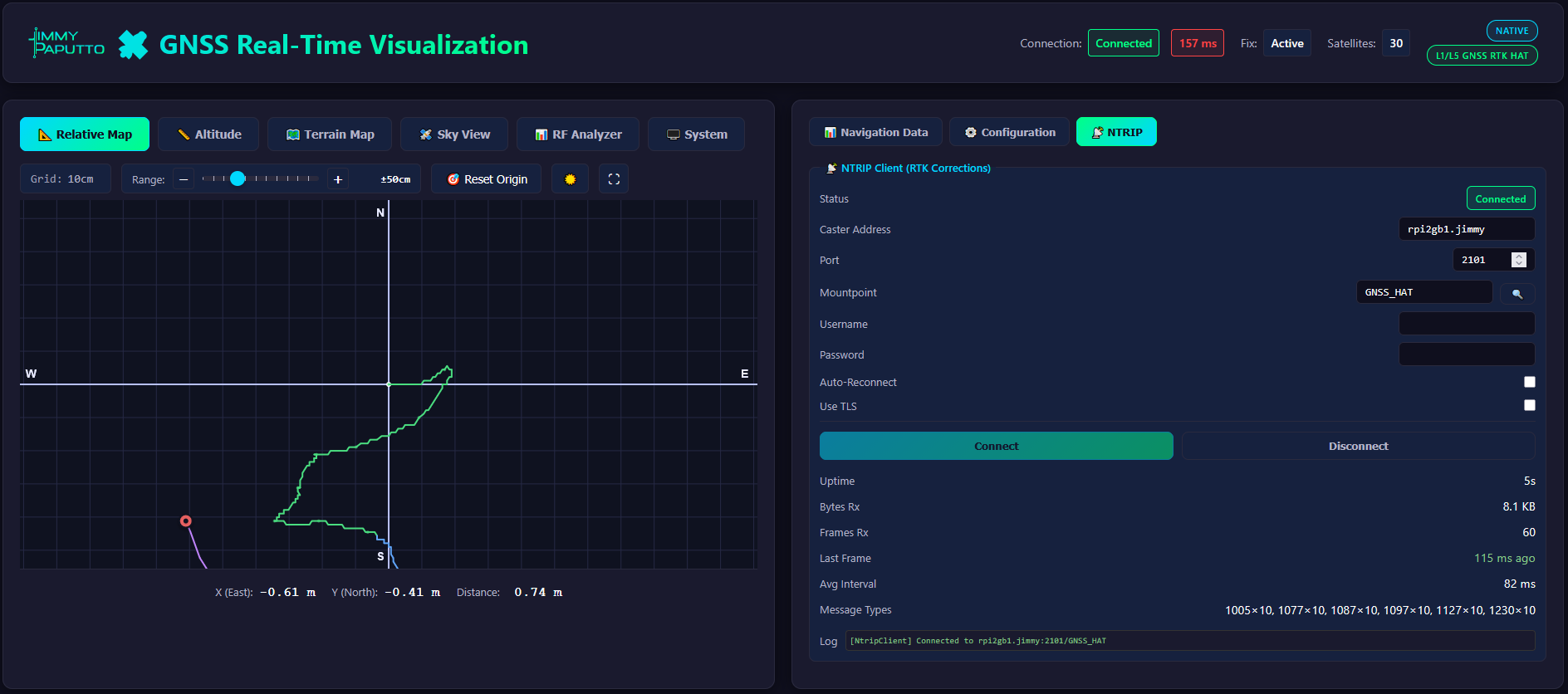The width and height of the screenshot is (1568, 694).
Task: Click the Disconnect button
Action: pyautogui.click(x=1359, y=446)
